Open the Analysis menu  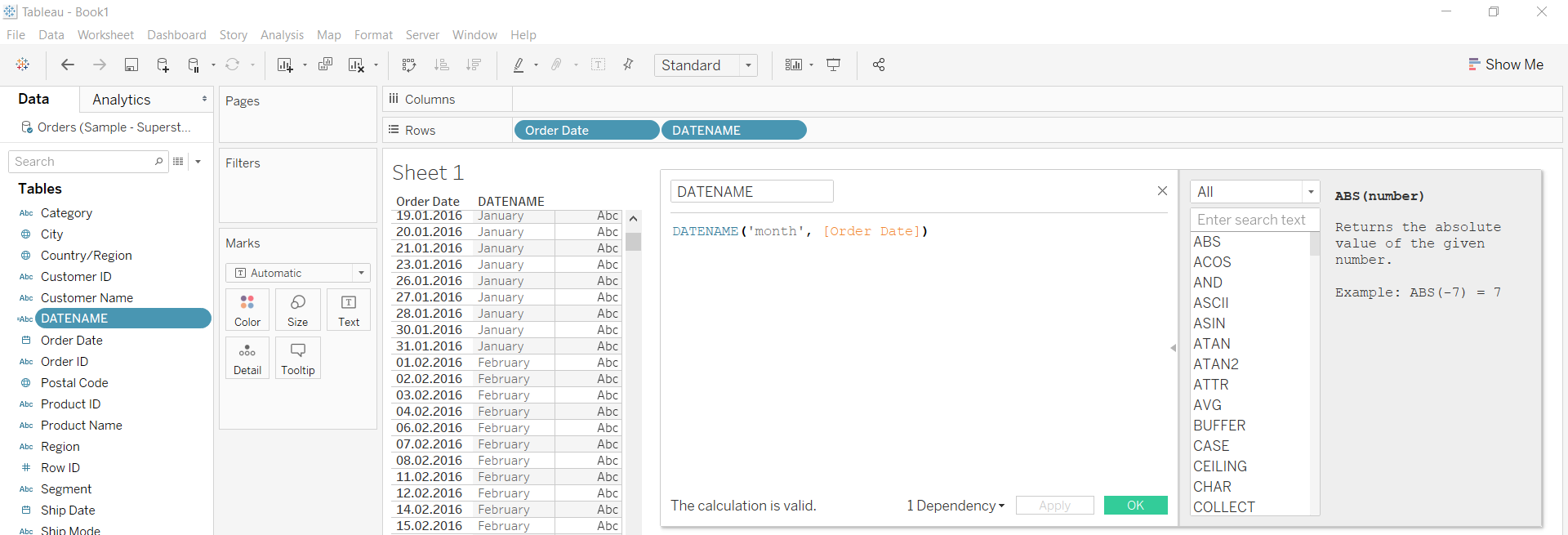click(282, 35)
